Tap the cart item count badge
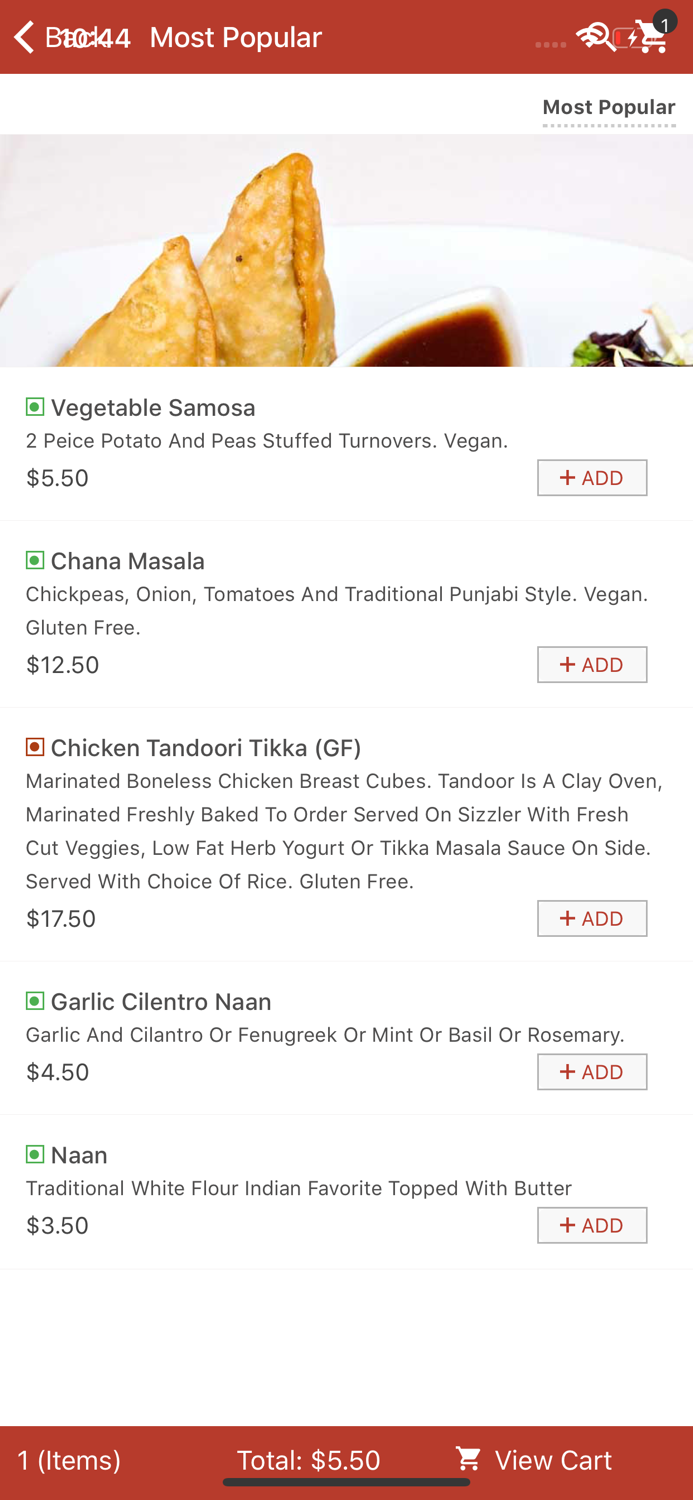Screen dimensions: 693x1500 click(665, 24)
